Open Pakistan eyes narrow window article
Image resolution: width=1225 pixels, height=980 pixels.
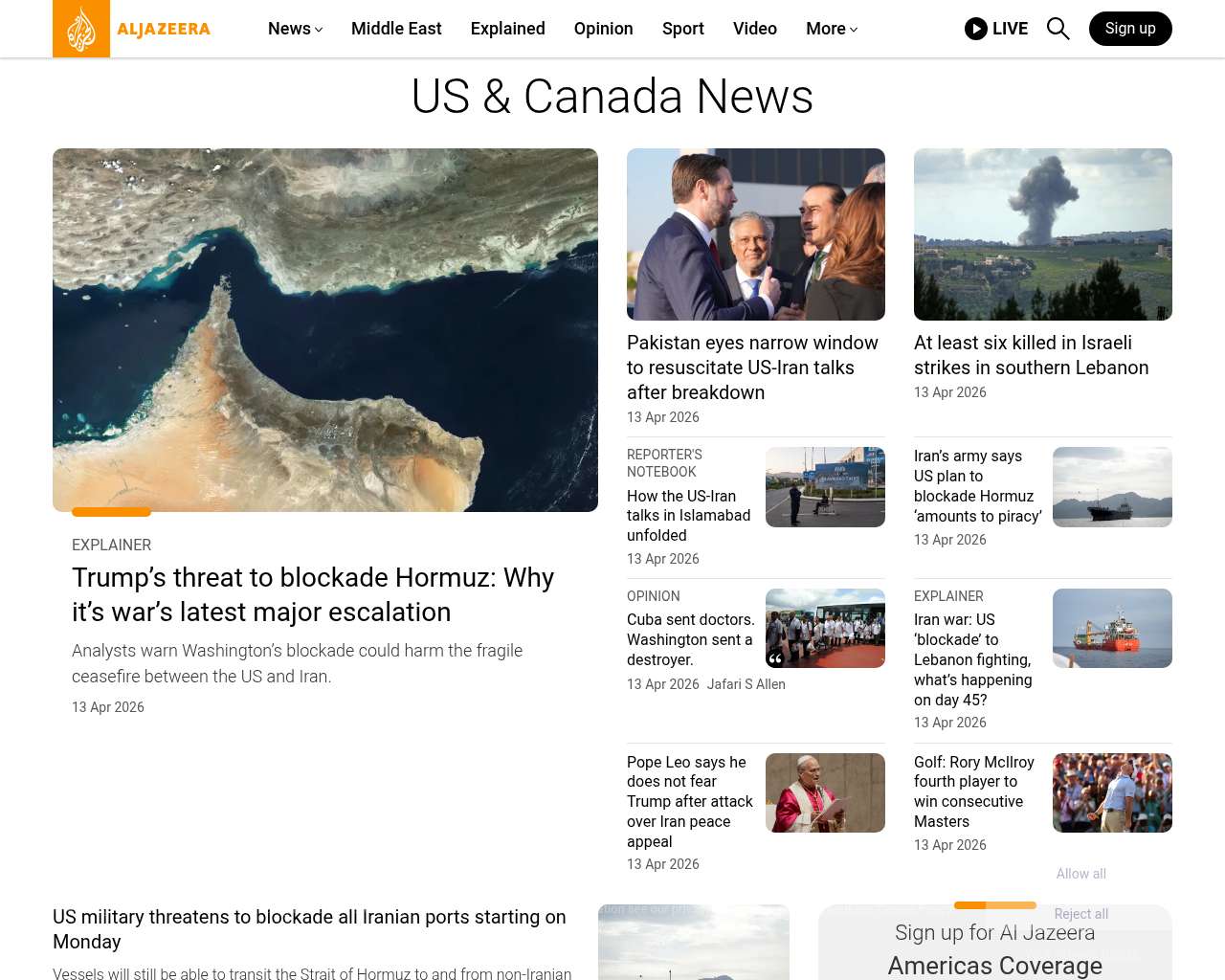click(x=752, y=367)
